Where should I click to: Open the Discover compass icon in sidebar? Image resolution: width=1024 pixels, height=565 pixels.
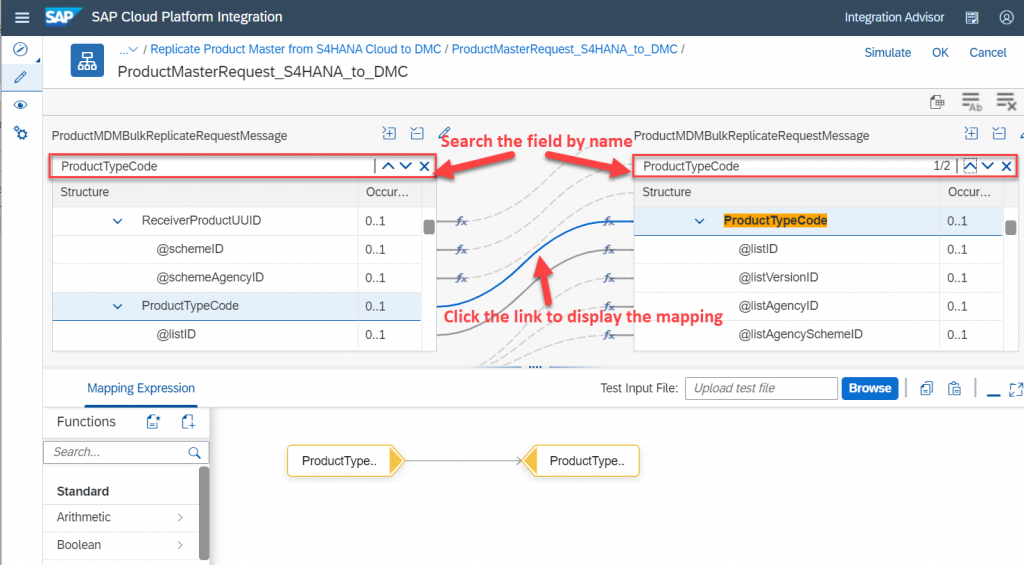tap(21, 49)
